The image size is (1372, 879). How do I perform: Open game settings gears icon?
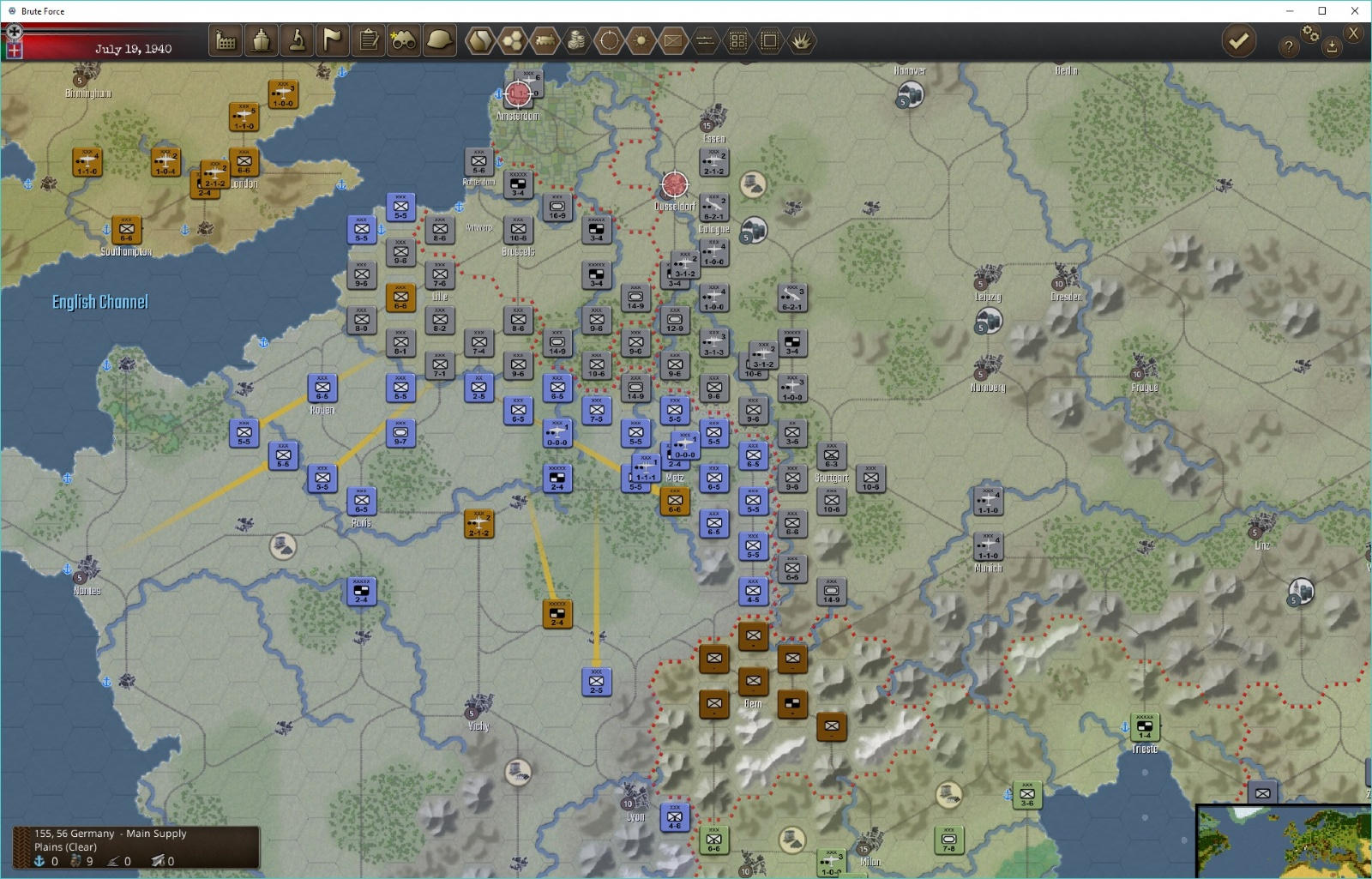coord(1311,33)
